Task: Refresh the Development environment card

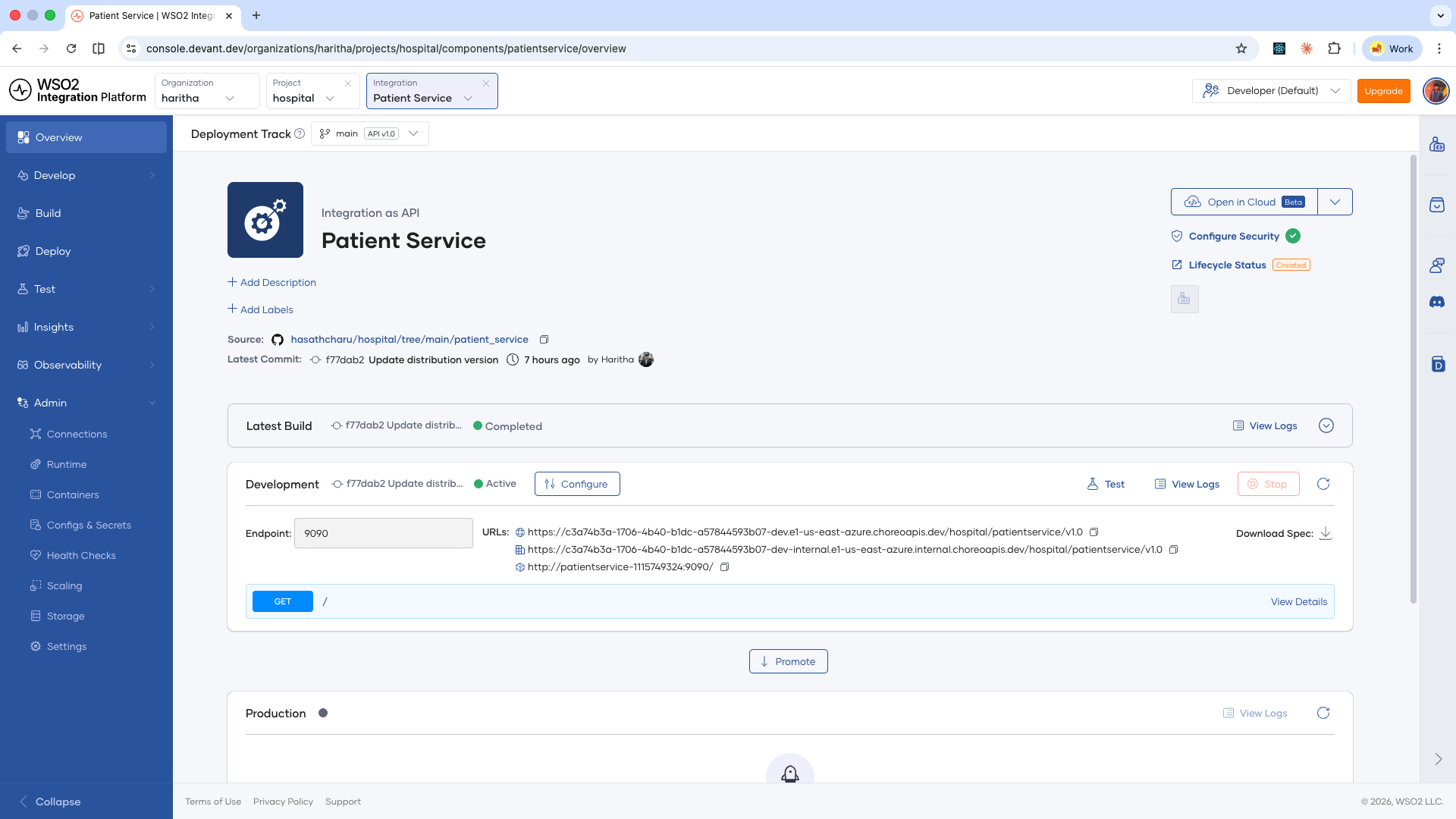Action: (1323, 484)
